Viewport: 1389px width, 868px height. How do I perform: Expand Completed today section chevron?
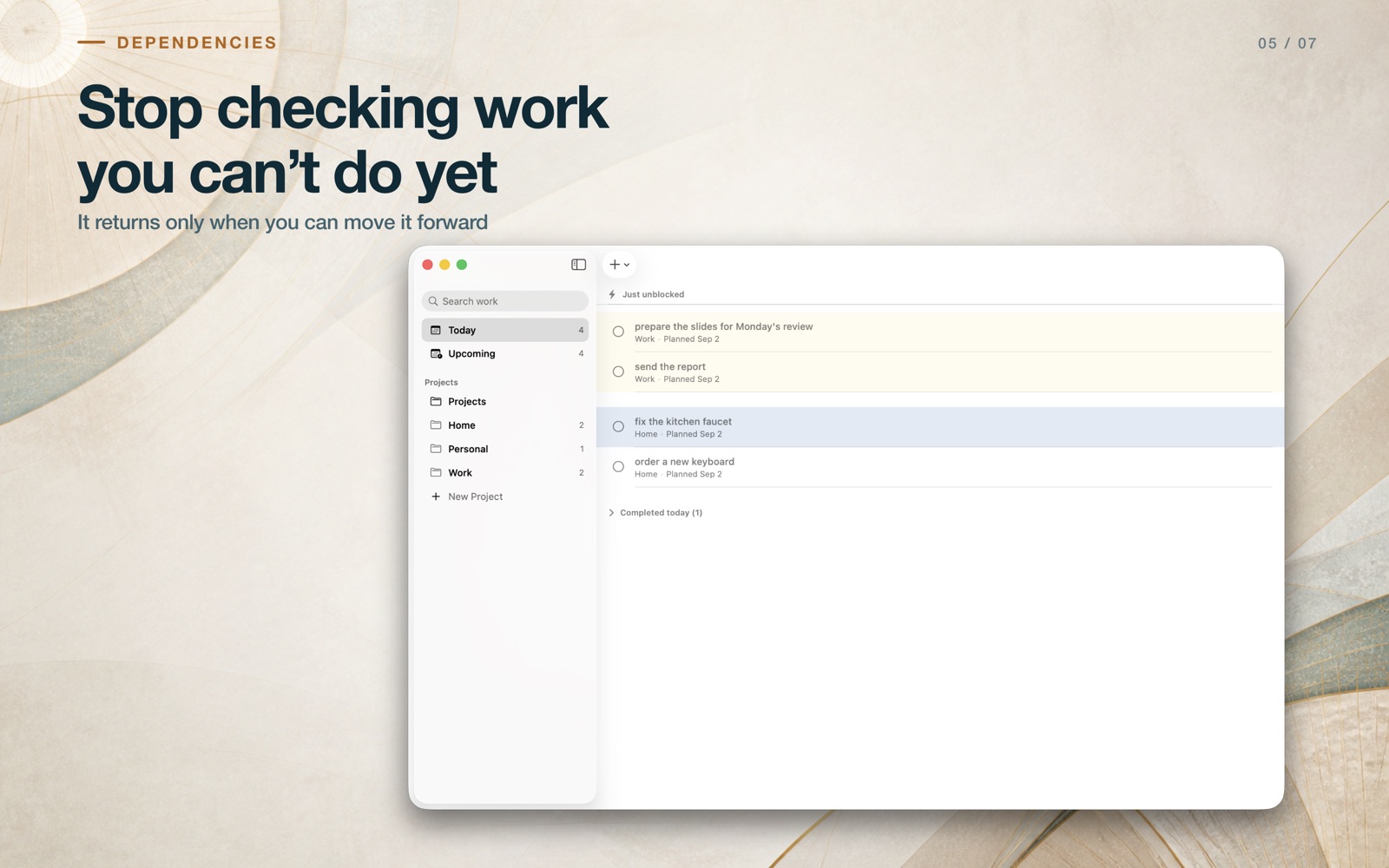611,513
